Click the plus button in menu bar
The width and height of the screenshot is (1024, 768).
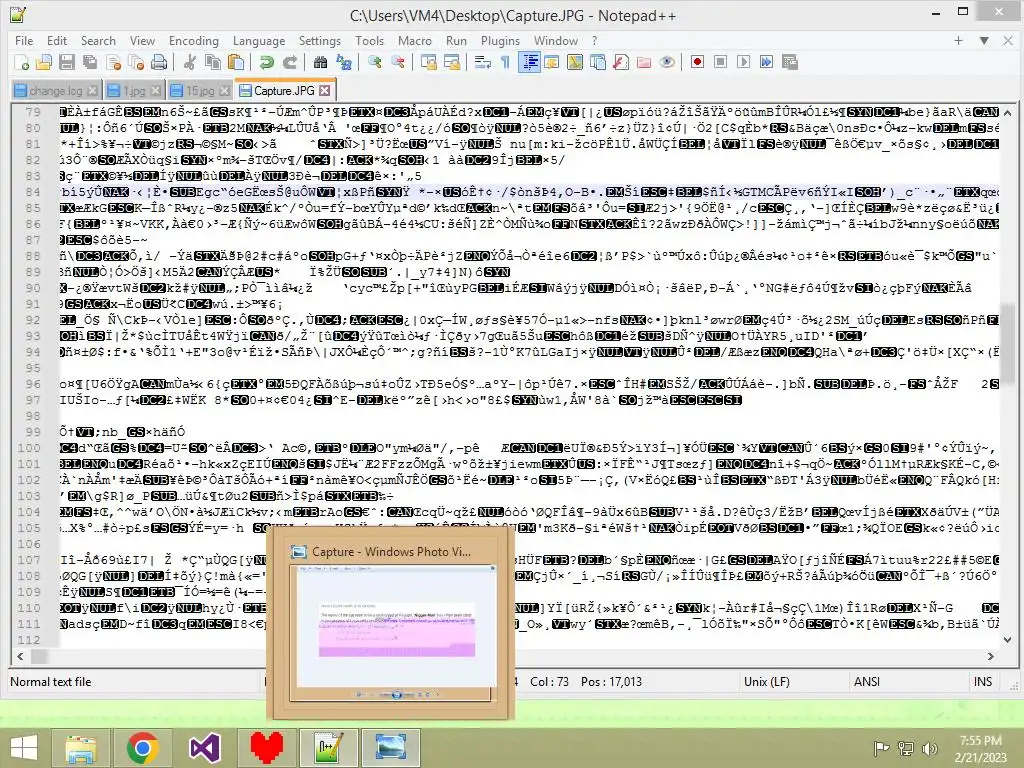pyautogui.click(x=958, y=40)
